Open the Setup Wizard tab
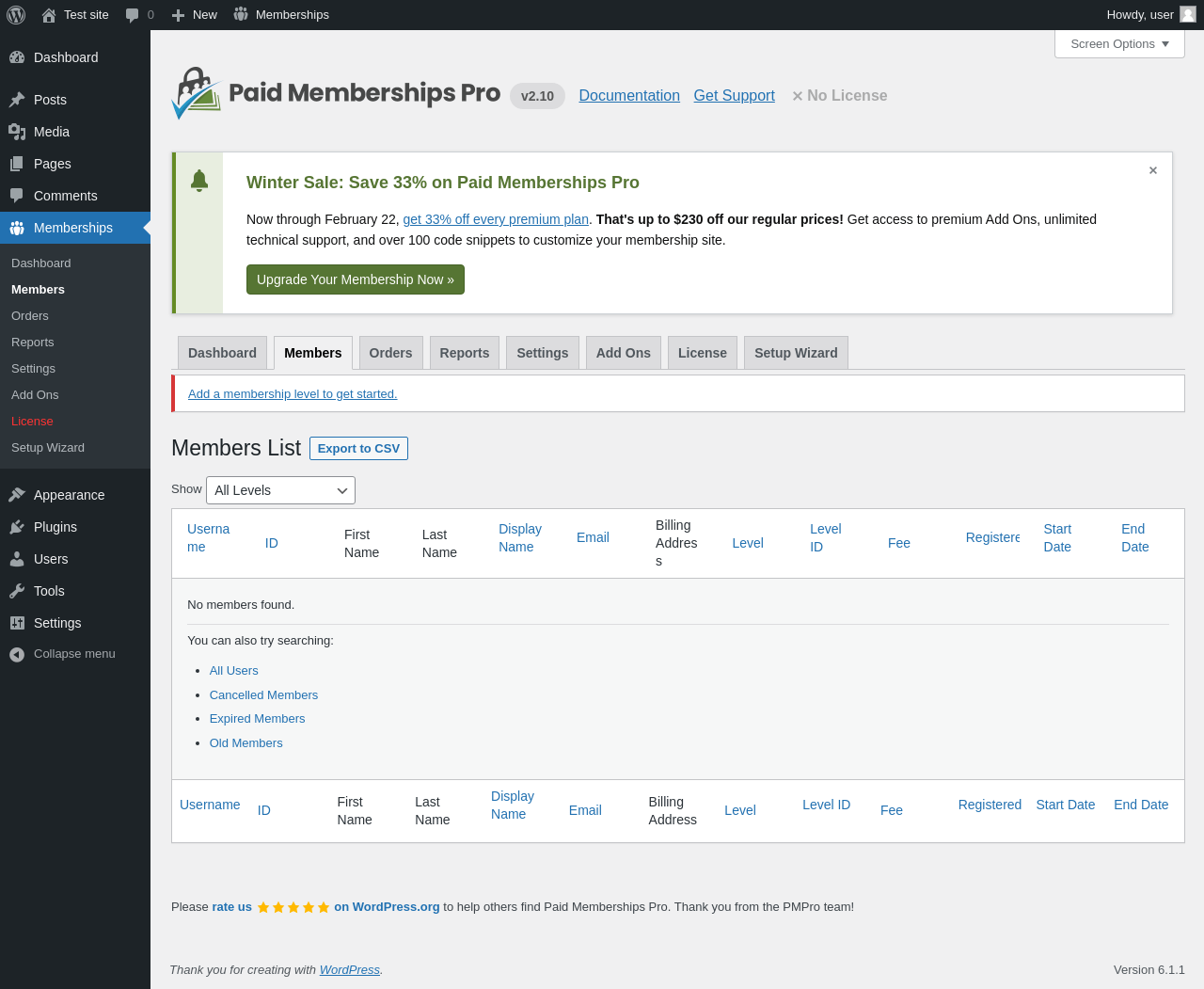 coord(796,353)
